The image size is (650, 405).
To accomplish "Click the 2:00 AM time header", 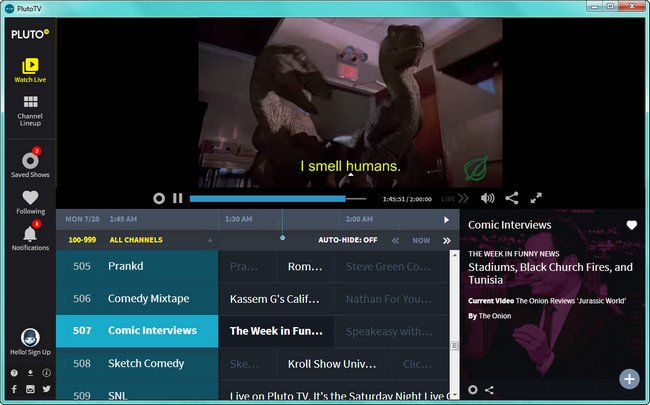I will (x=359, y=219).
